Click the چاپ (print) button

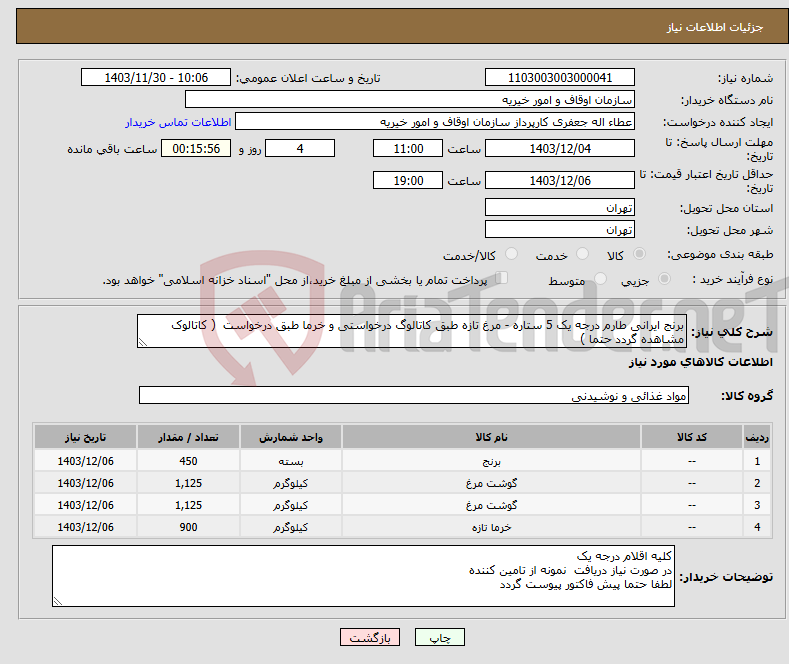(439, 637)
